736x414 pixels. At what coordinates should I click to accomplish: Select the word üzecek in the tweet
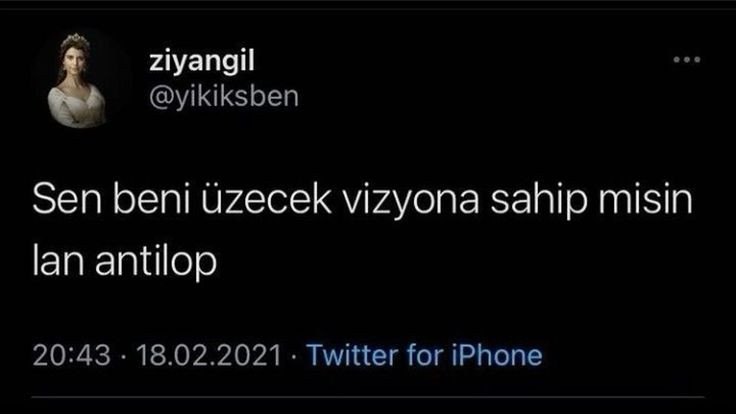tap(266, 199)
